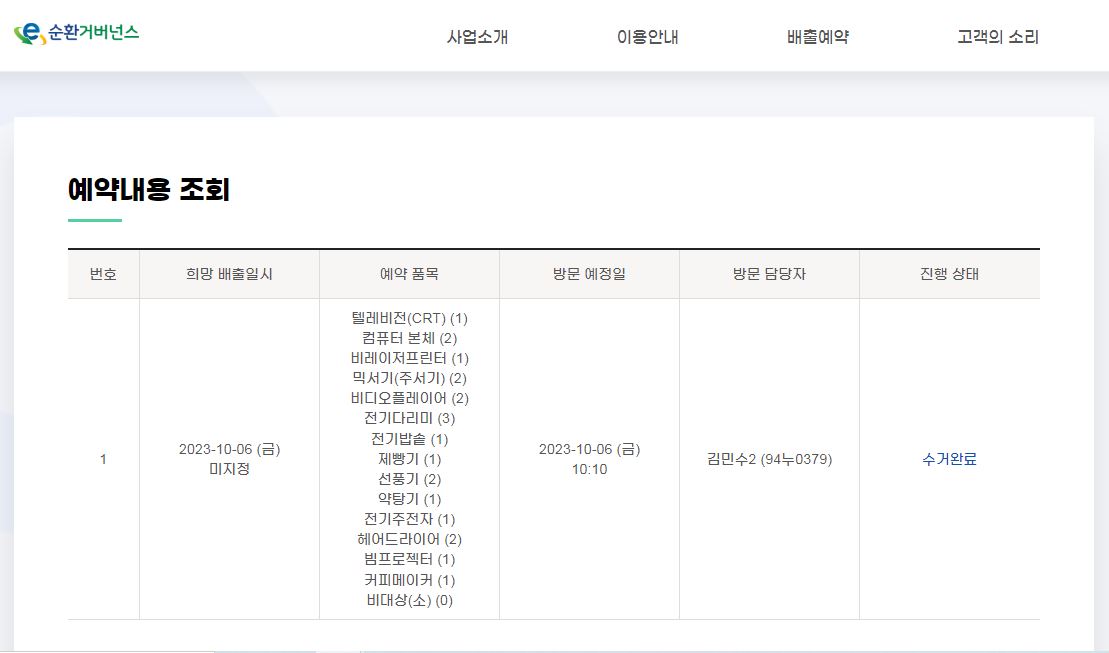
Task: Click the 커피메이커 (1) item entry
Action: tap(409, 580)
